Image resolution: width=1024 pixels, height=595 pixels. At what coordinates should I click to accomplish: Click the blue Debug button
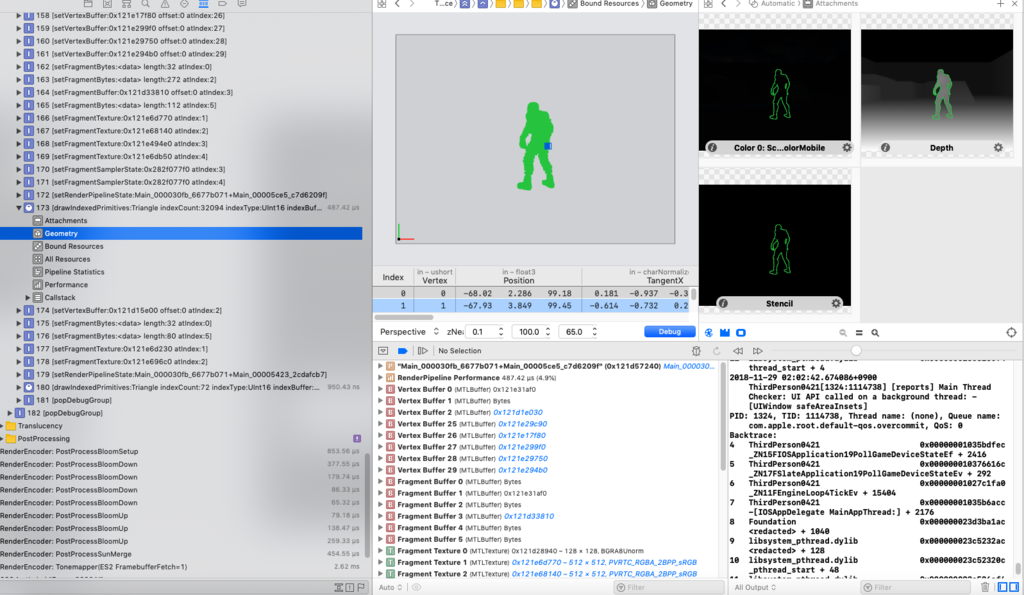[669, 332]
